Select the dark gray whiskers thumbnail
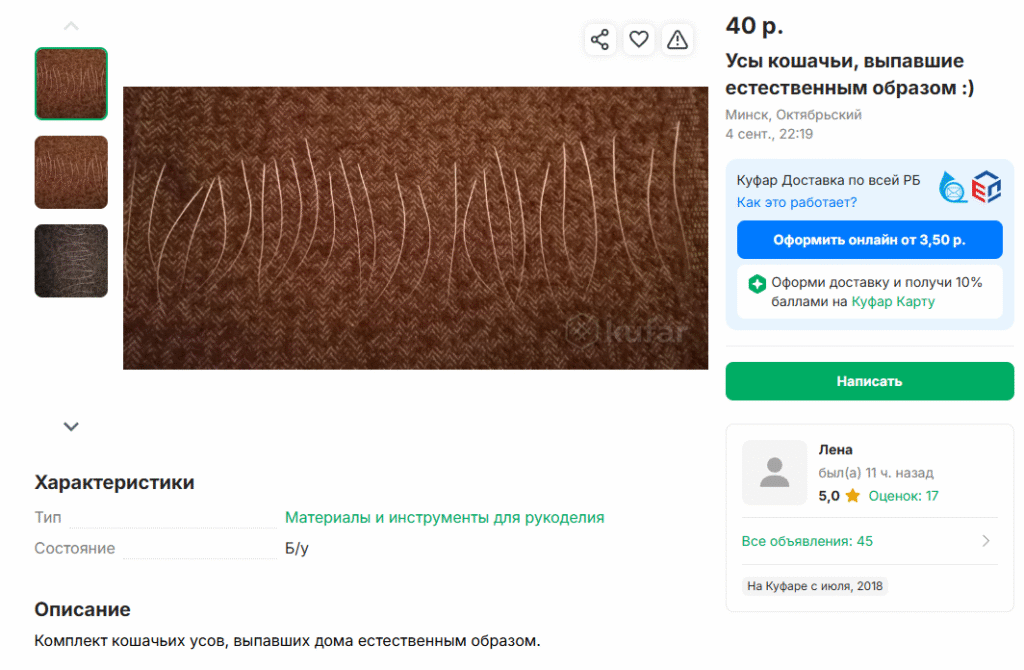The height and width of the screenshot is (670, 1024). click(71, 261)
